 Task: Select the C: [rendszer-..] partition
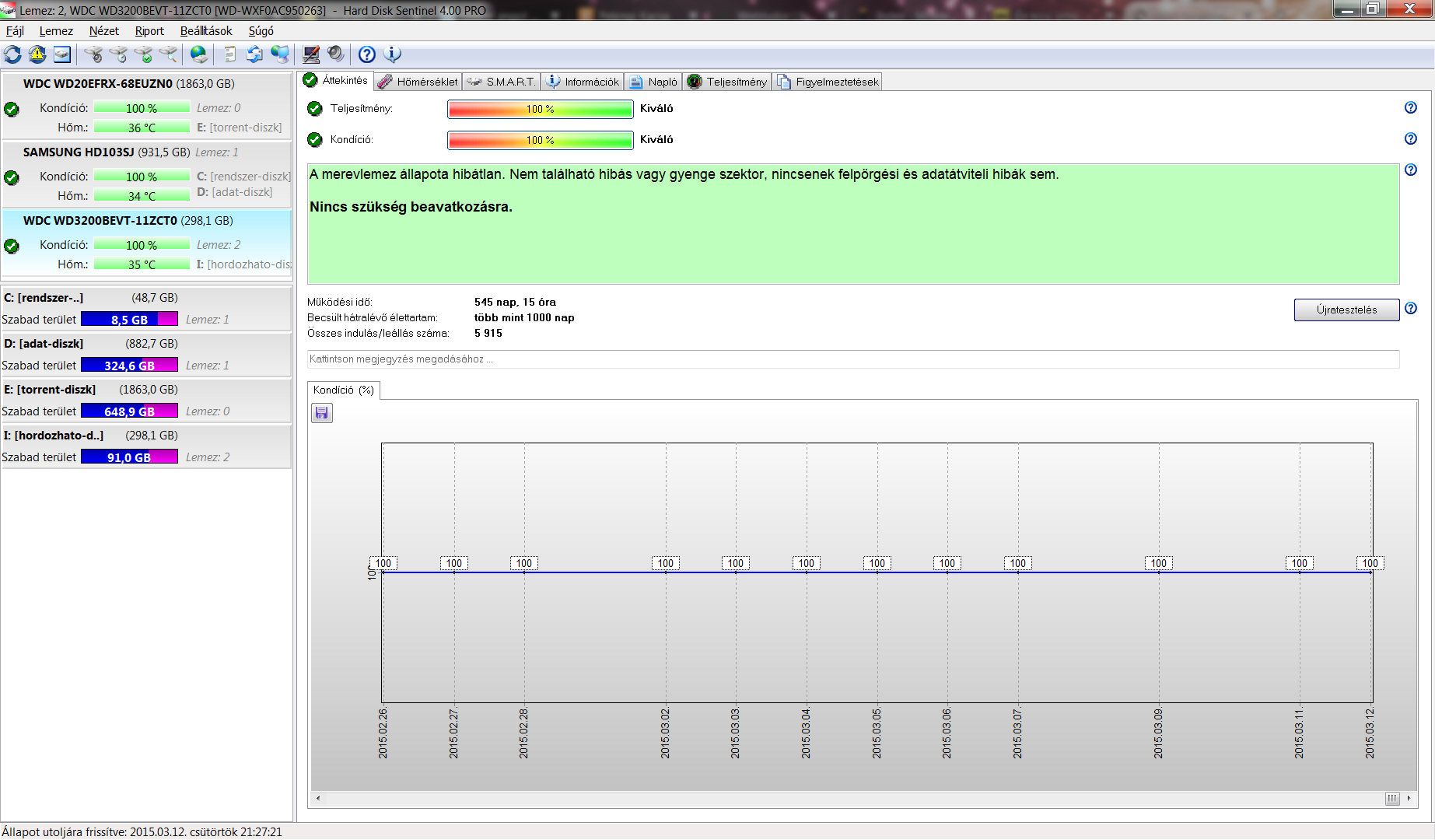click(x=146, y=309)
